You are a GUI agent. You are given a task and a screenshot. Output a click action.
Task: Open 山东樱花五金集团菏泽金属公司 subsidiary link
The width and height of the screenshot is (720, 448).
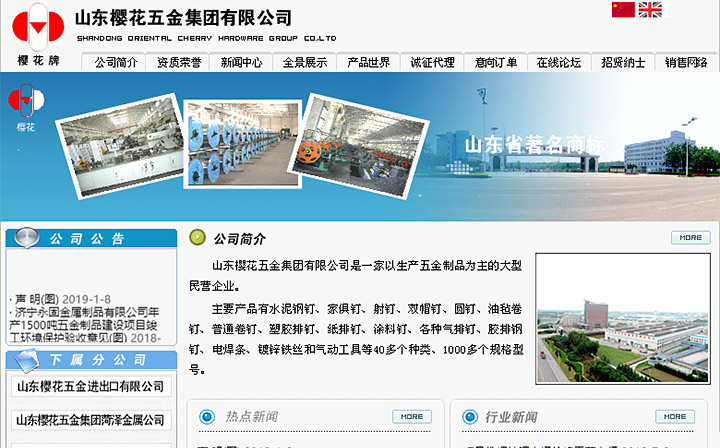click(90, 420)
